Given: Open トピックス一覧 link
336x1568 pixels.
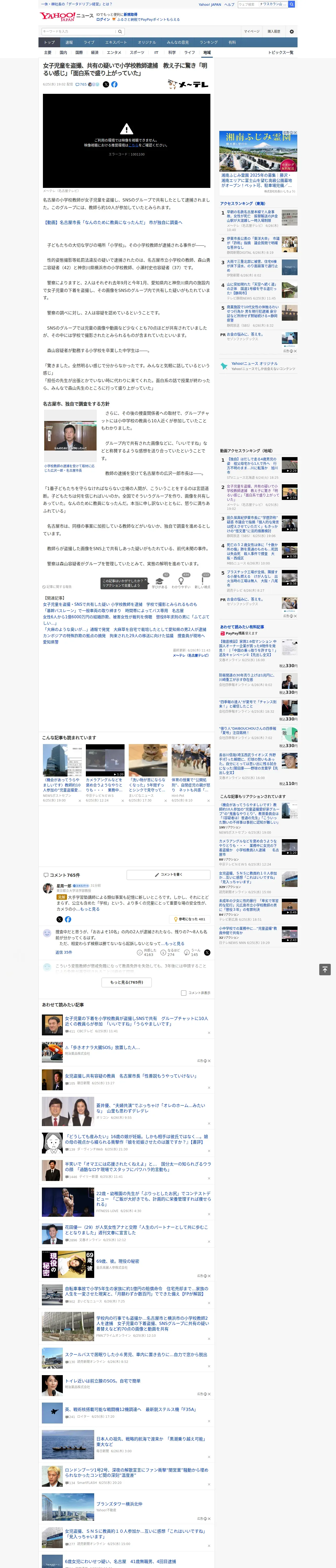Looking at the screenshot, I should tap(281, 52).
